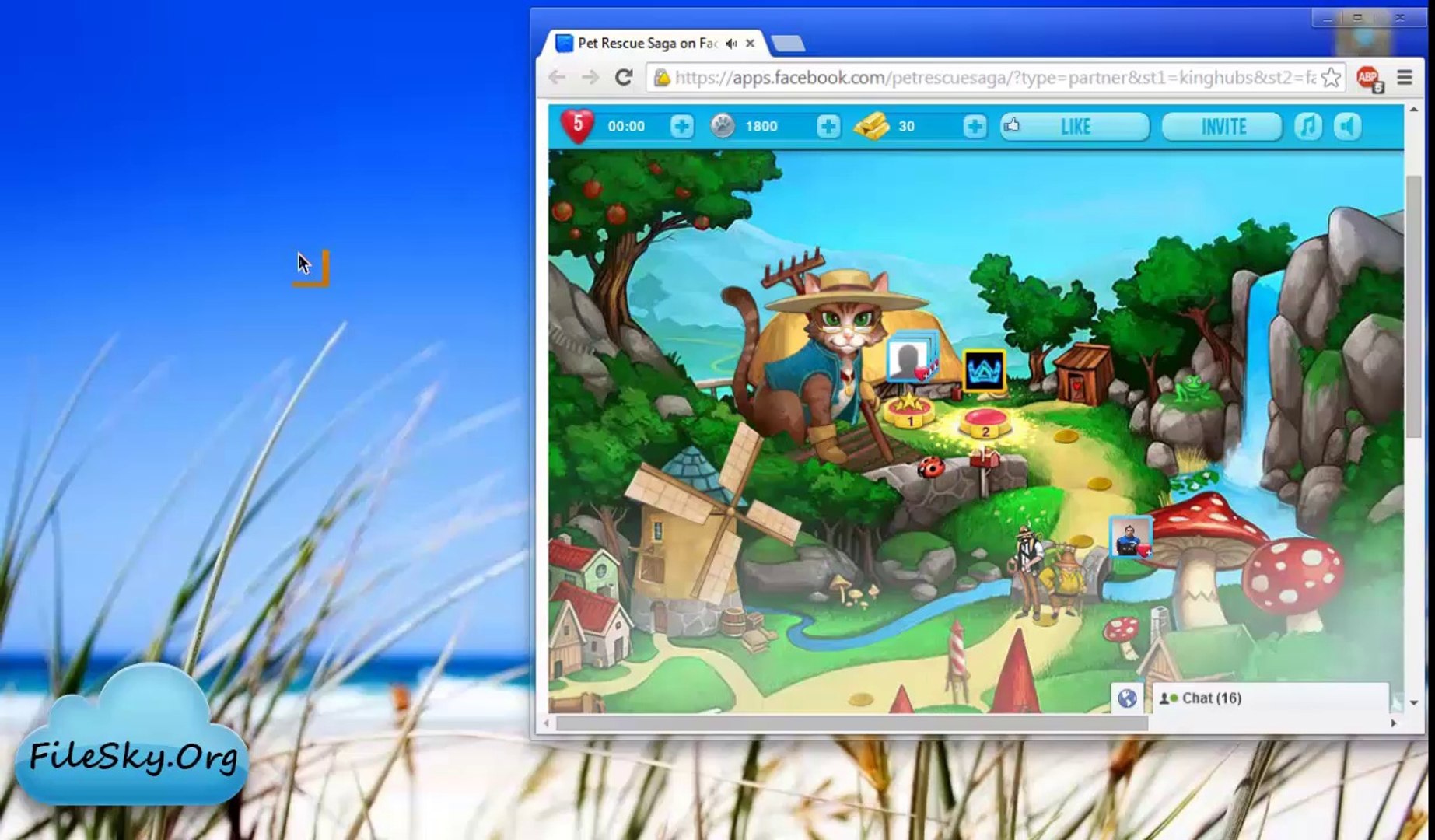
Task: Click the scroll right arrow
Action: 1394,723
